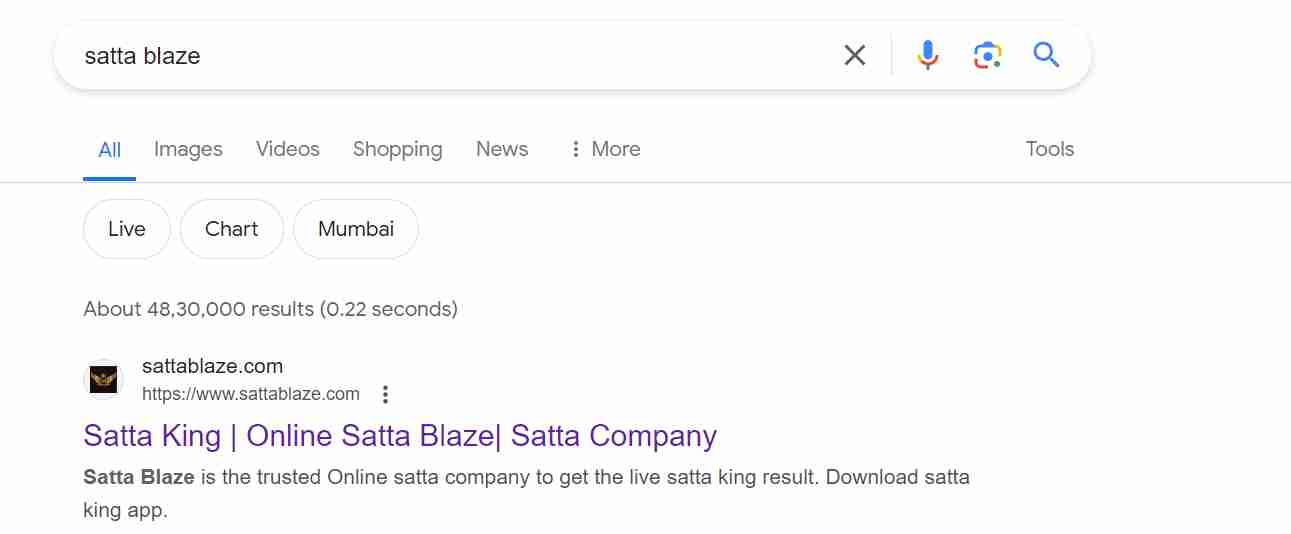Viewport: 1291px width, 534px height.
Task: Submit search with the magnifying glass icon
Action: pyautogui.click(x=1046, y=55)
